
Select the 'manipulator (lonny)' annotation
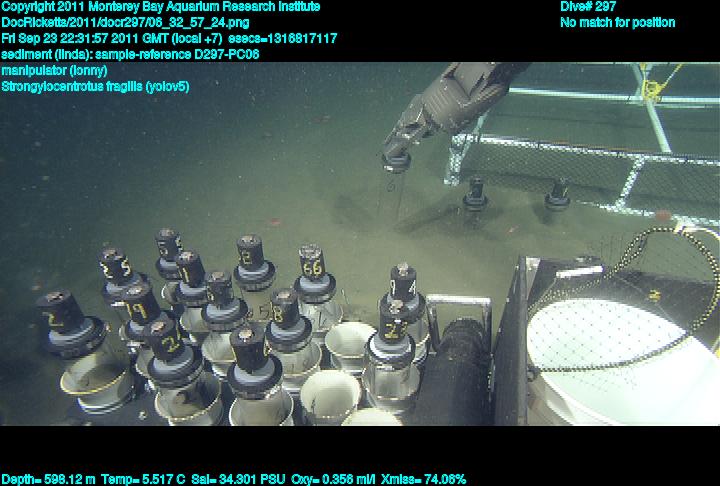coord(54,70)
